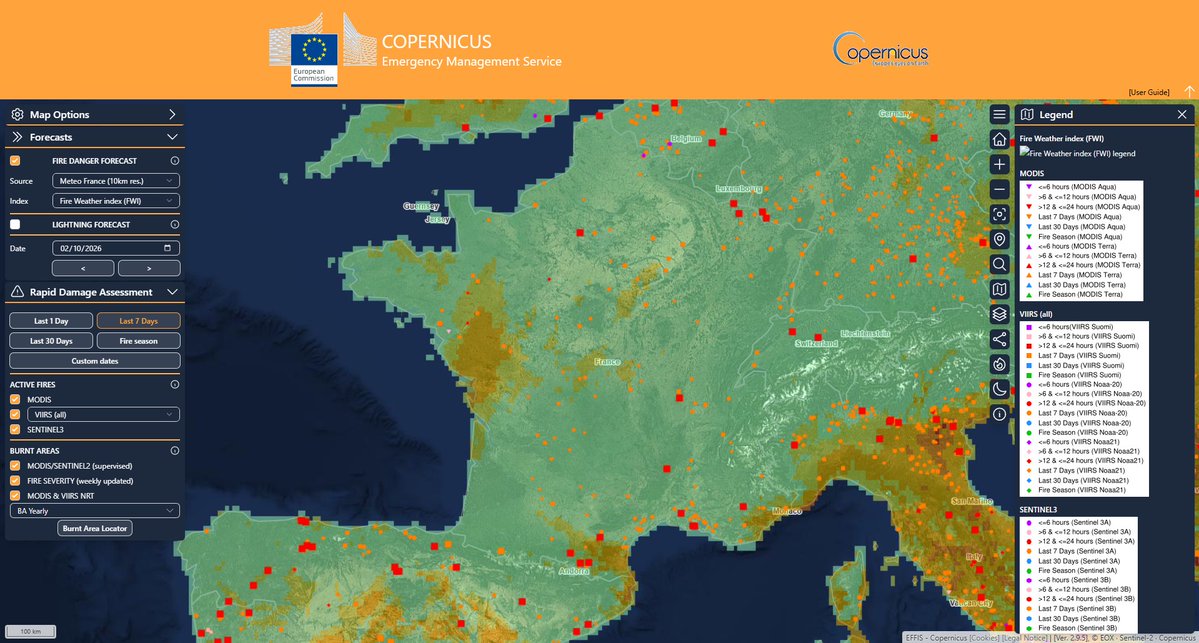Go to next date with > button
Viewport: 1199px width, 643px height.
pos(149,268)
